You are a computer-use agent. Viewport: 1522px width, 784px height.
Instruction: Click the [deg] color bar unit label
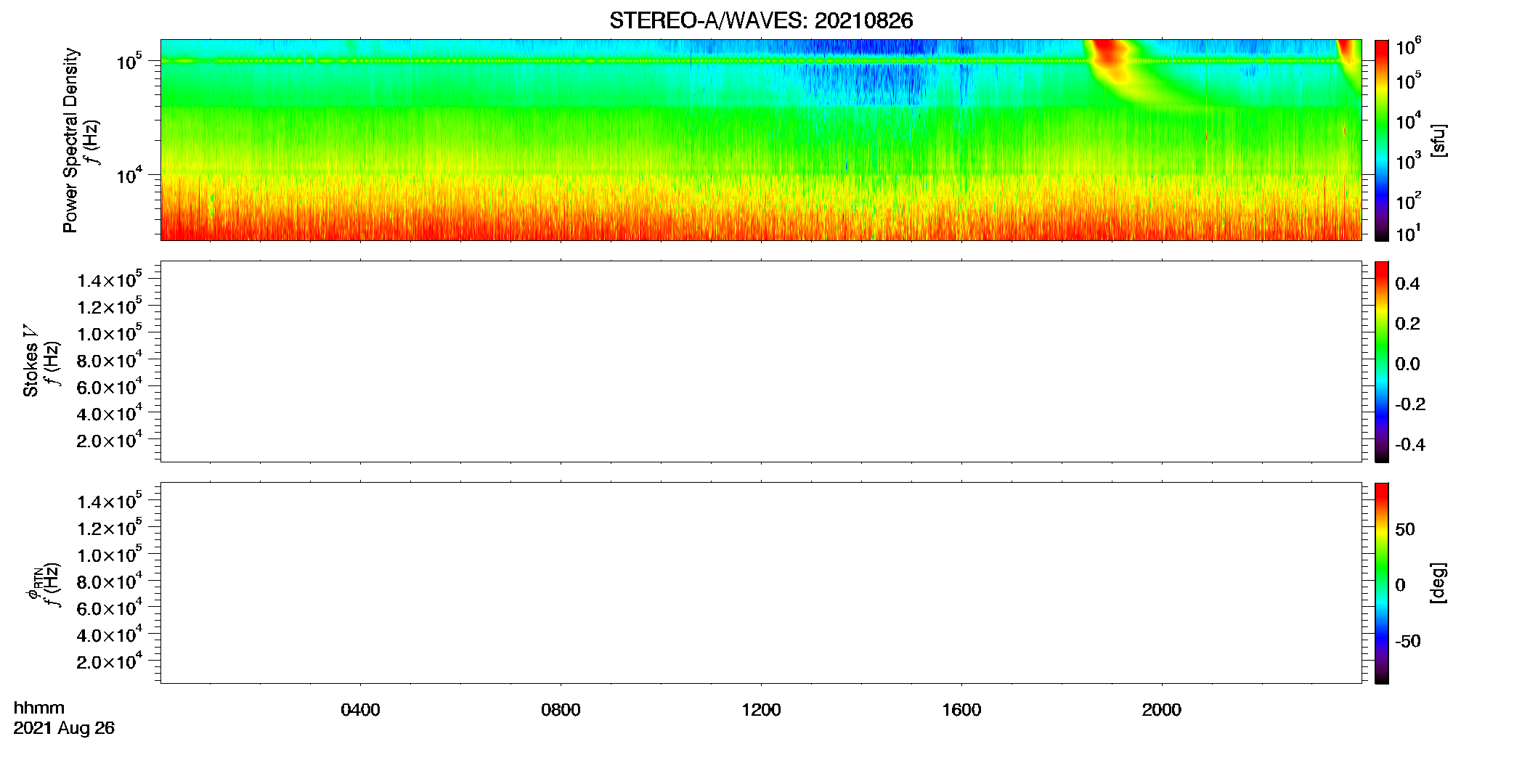tap(1438, 583)
